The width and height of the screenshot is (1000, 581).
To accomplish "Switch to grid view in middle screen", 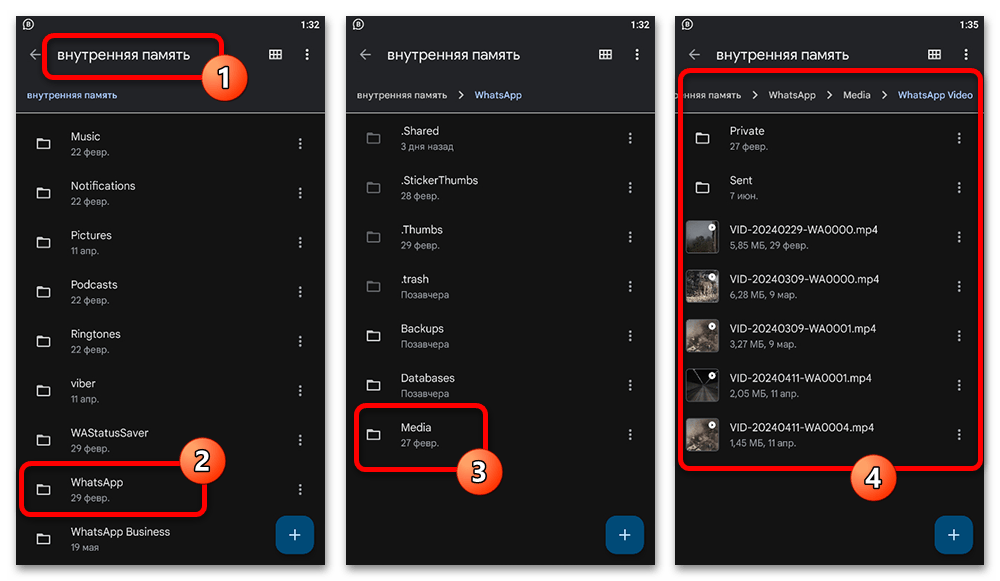I will 605,55.
